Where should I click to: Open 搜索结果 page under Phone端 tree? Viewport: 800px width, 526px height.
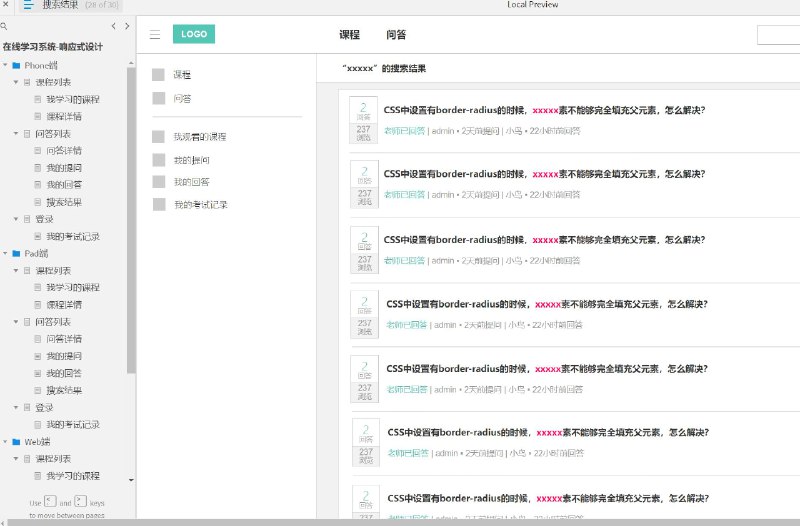[64, 203]
